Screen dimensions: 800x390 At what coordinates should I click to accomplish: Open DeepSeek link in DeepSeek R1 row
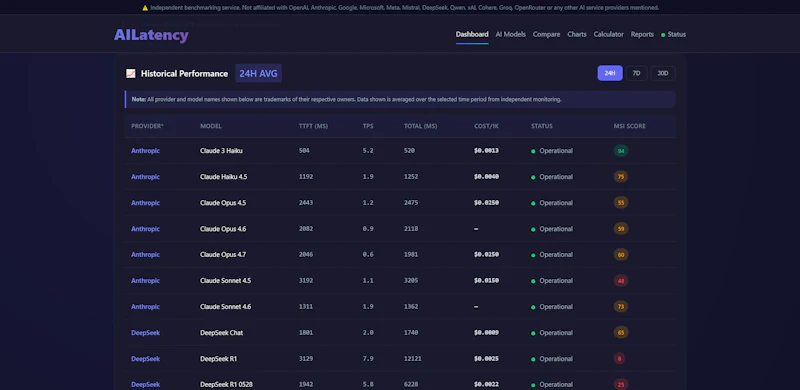tap(145, 358)
